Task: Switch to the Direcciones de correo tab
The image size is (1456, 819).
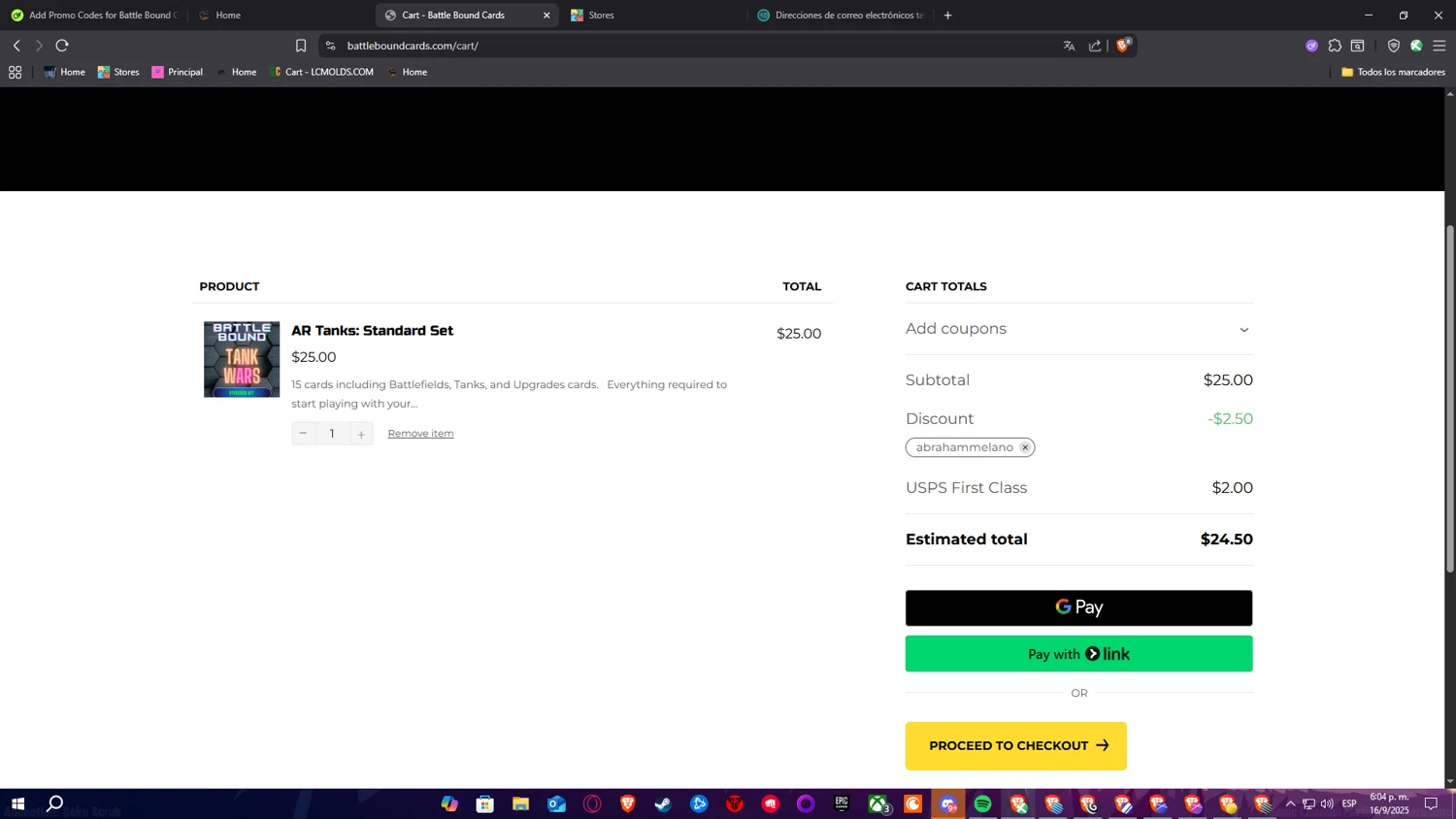Action: [842, 16]
